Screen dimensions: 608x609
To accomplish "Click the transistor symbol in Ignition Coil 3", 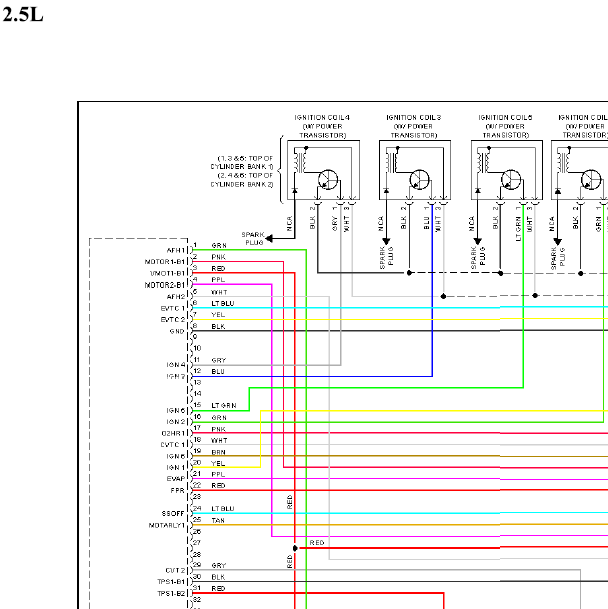I will [x=419, y=180].
